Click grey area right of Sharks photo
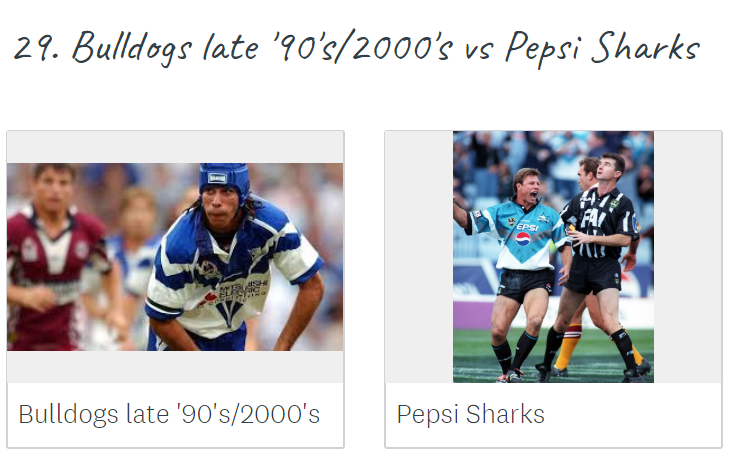The image size is (732, 468). pyautogui.click(x=688, y=257)
